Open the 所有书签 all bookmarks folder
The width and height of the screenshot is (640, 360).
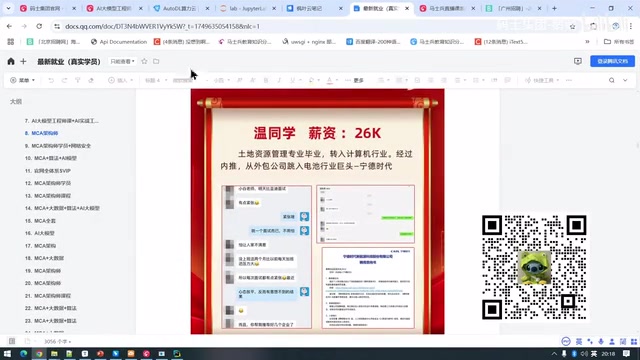tap(619, 42)
